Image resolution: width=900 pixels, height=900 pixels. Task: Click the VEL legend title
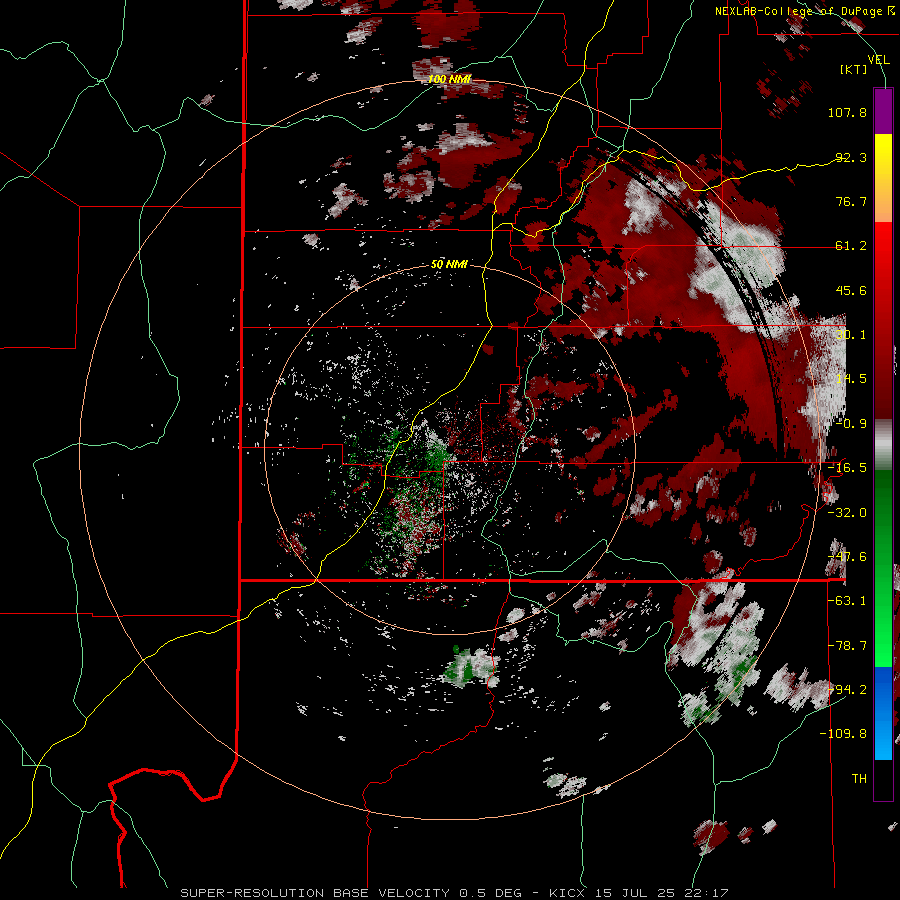(x=878, y=59)
